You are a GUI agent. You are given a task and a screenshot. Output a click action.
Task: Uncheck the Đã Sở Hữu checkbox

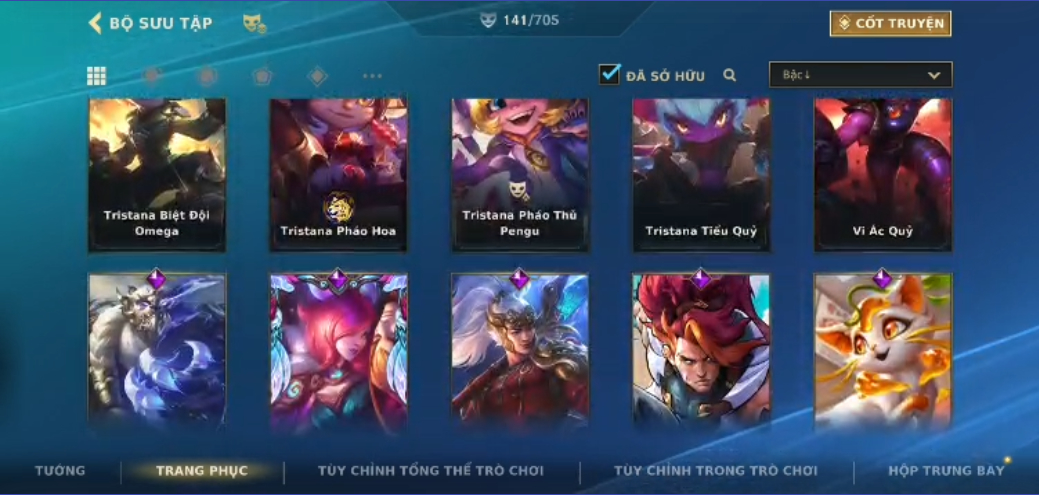point(609,74)
